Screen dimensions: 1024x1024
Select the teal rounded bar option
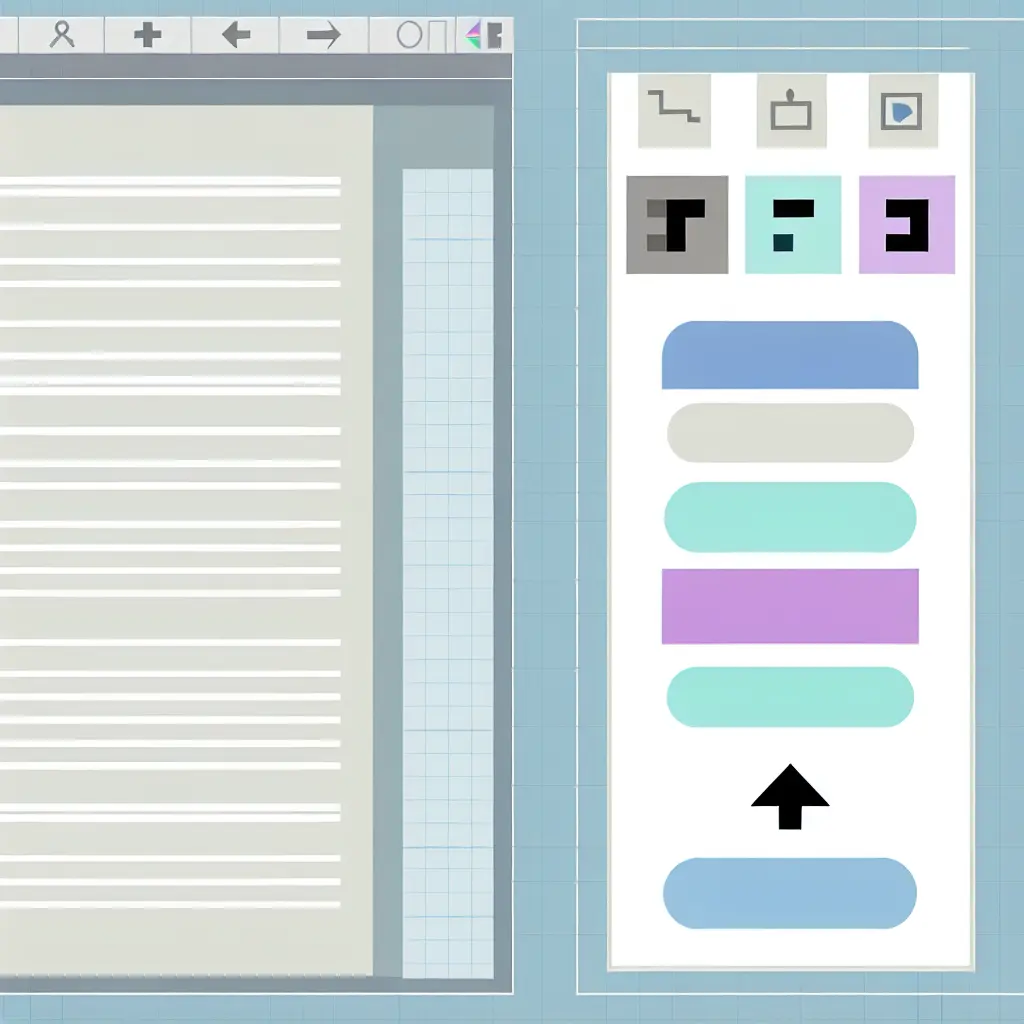(790, 516)
